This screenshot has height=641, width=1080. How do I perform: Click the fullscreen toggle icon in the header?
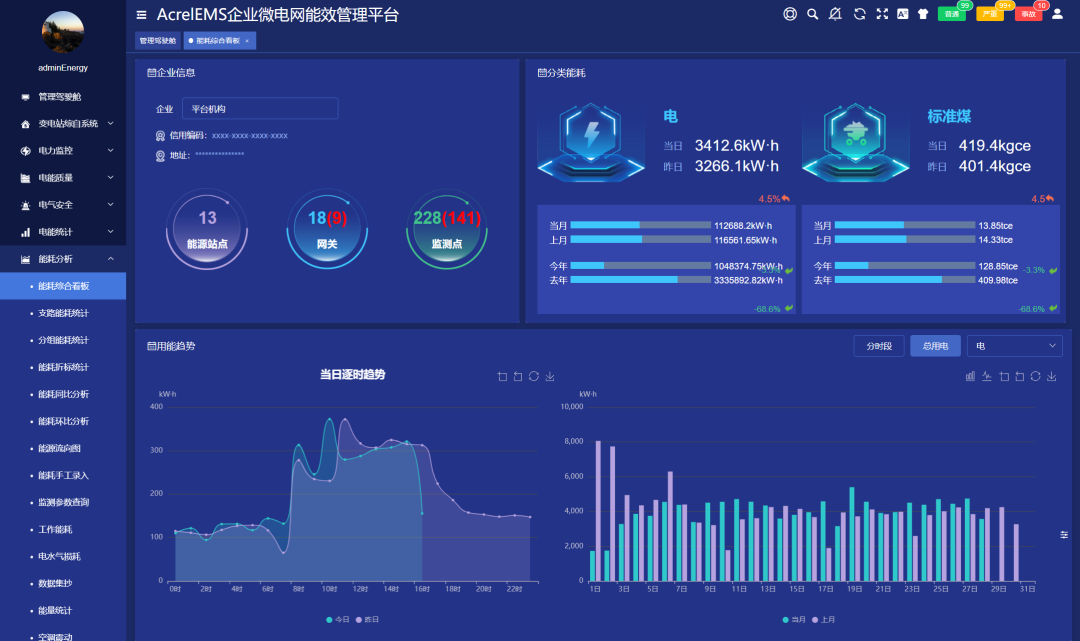(882, 14)
